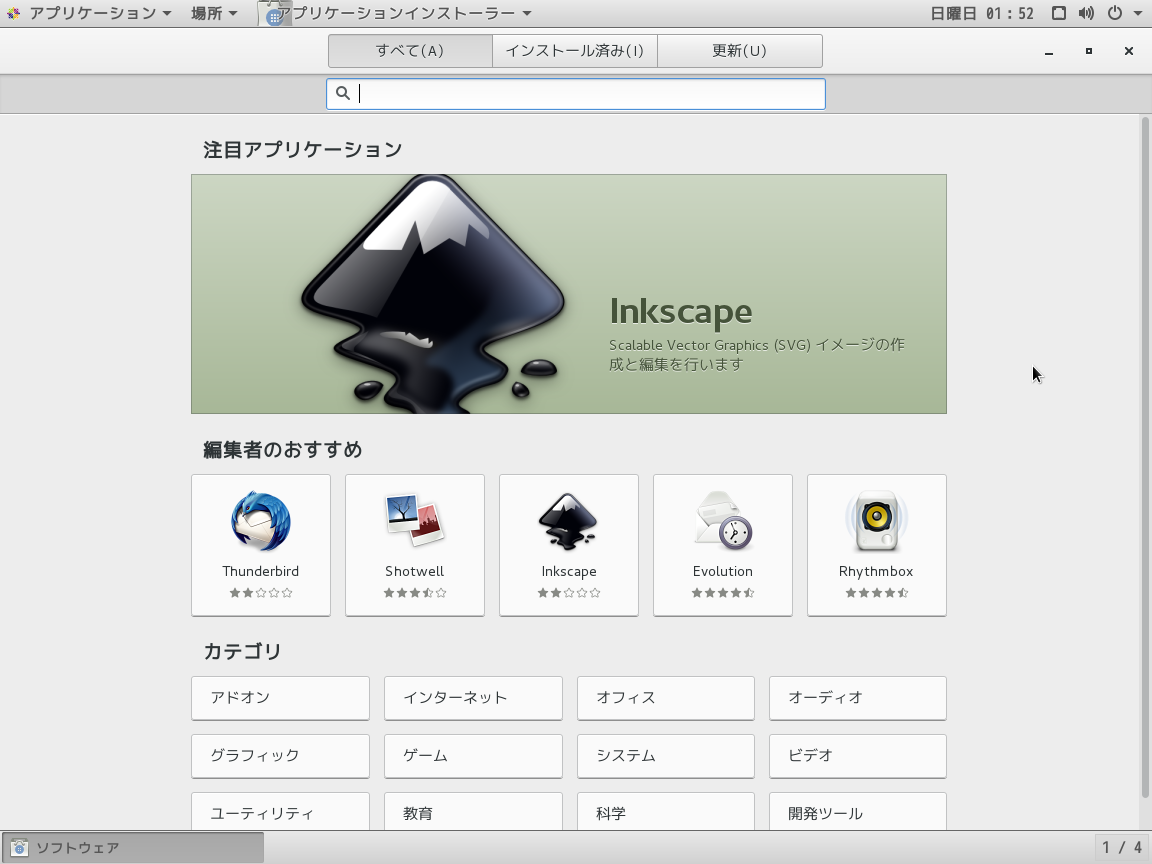Open the Rhythmbox app card icon

pyautogui.click(x=876, y=521)
